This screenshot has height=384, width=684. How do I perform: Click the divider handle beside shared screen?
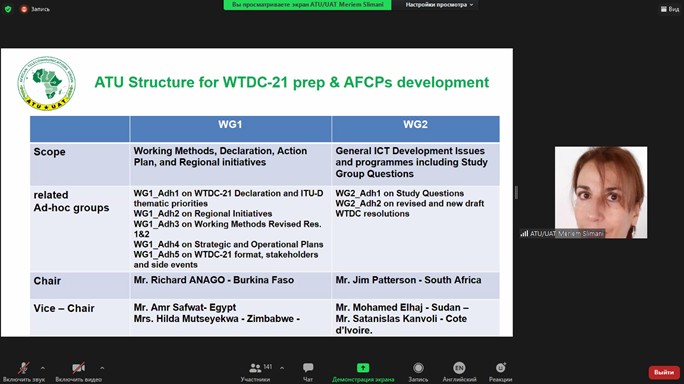click(x=516, y=192)
